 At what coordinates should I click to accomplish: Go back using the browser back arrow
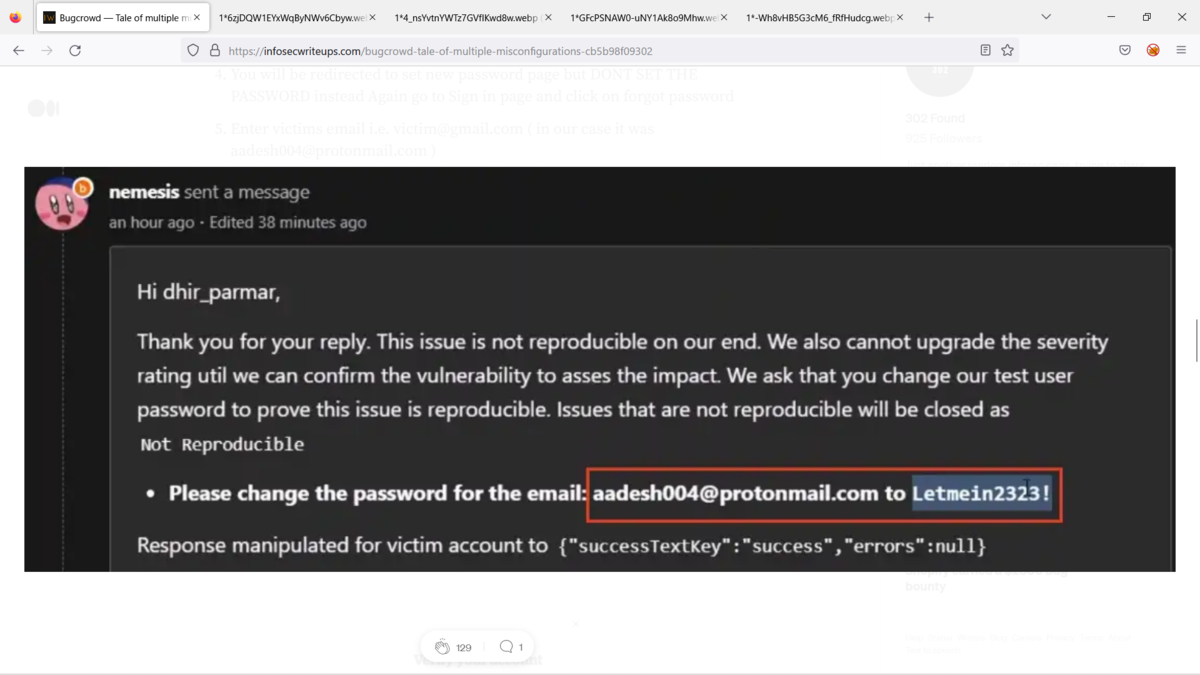click(x=18, y=50)
